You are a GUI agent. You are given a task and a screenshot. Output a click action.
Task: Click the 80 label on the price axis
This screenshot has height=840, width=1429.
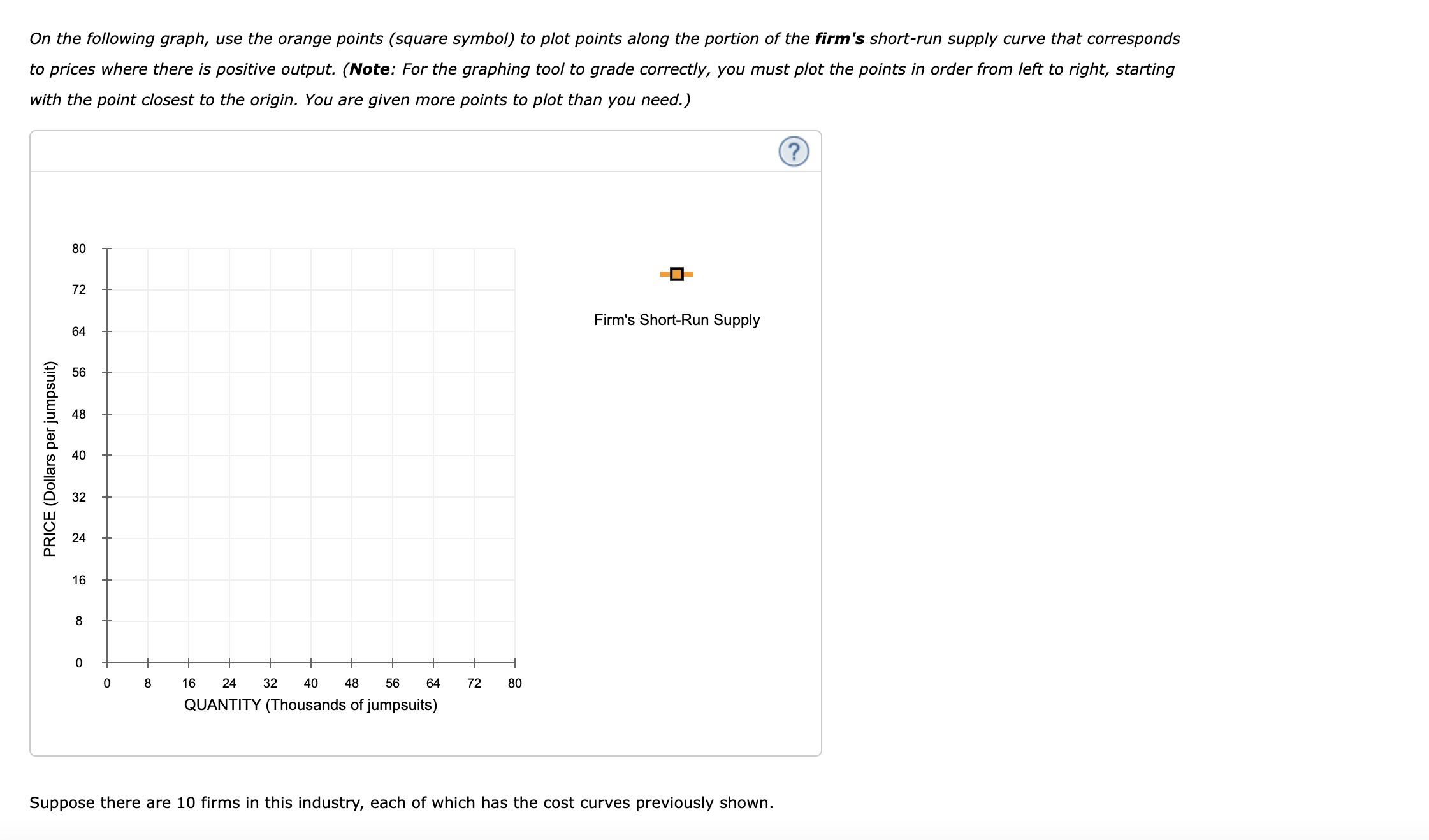78,249
